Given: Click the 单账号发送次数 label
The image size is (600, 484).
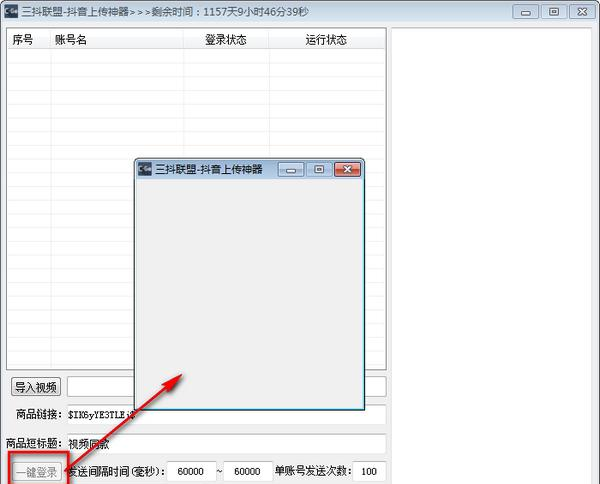Looking at the screenshot, I should coord(313,471).
